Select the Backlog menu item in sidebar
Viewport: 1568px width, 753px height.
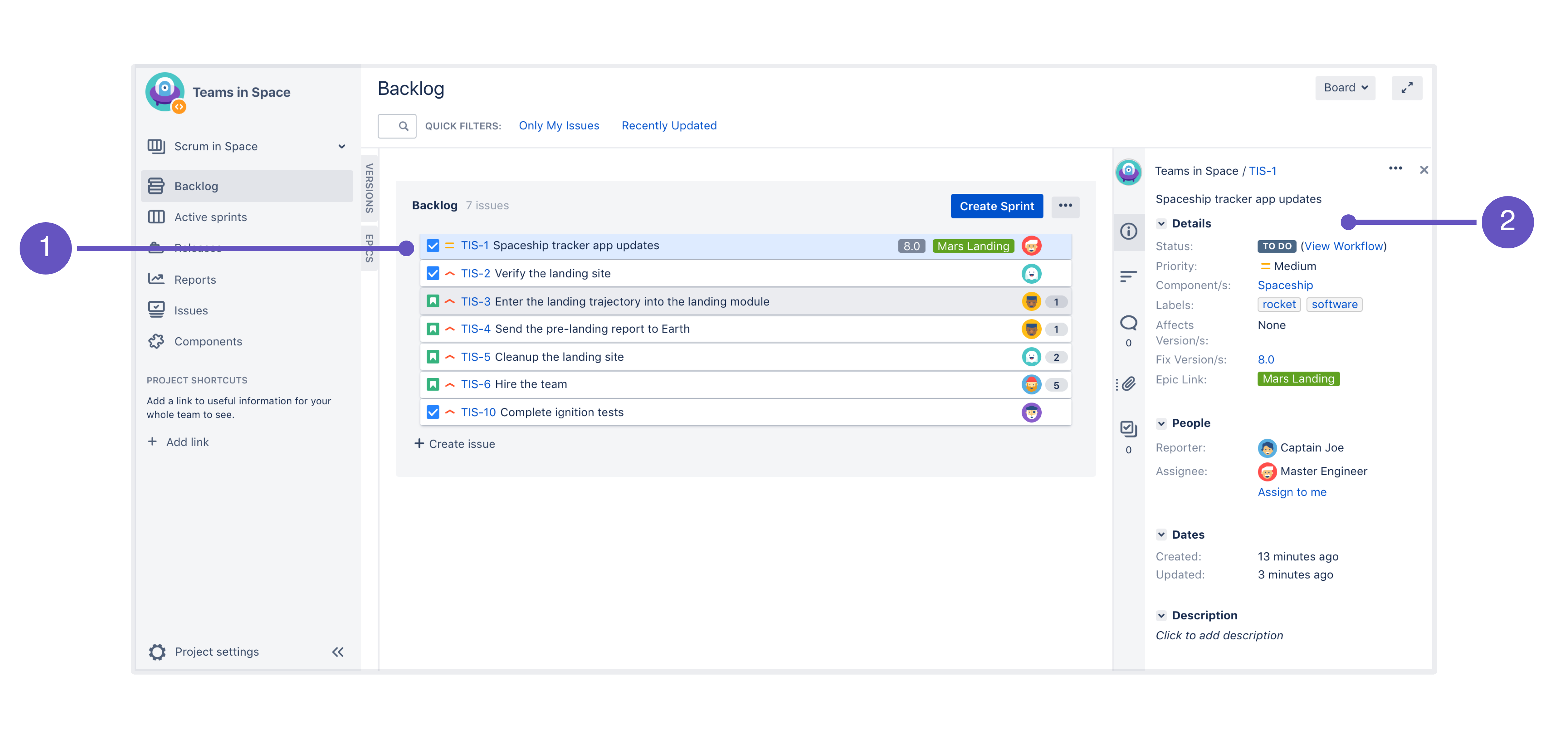pos(197,185)
